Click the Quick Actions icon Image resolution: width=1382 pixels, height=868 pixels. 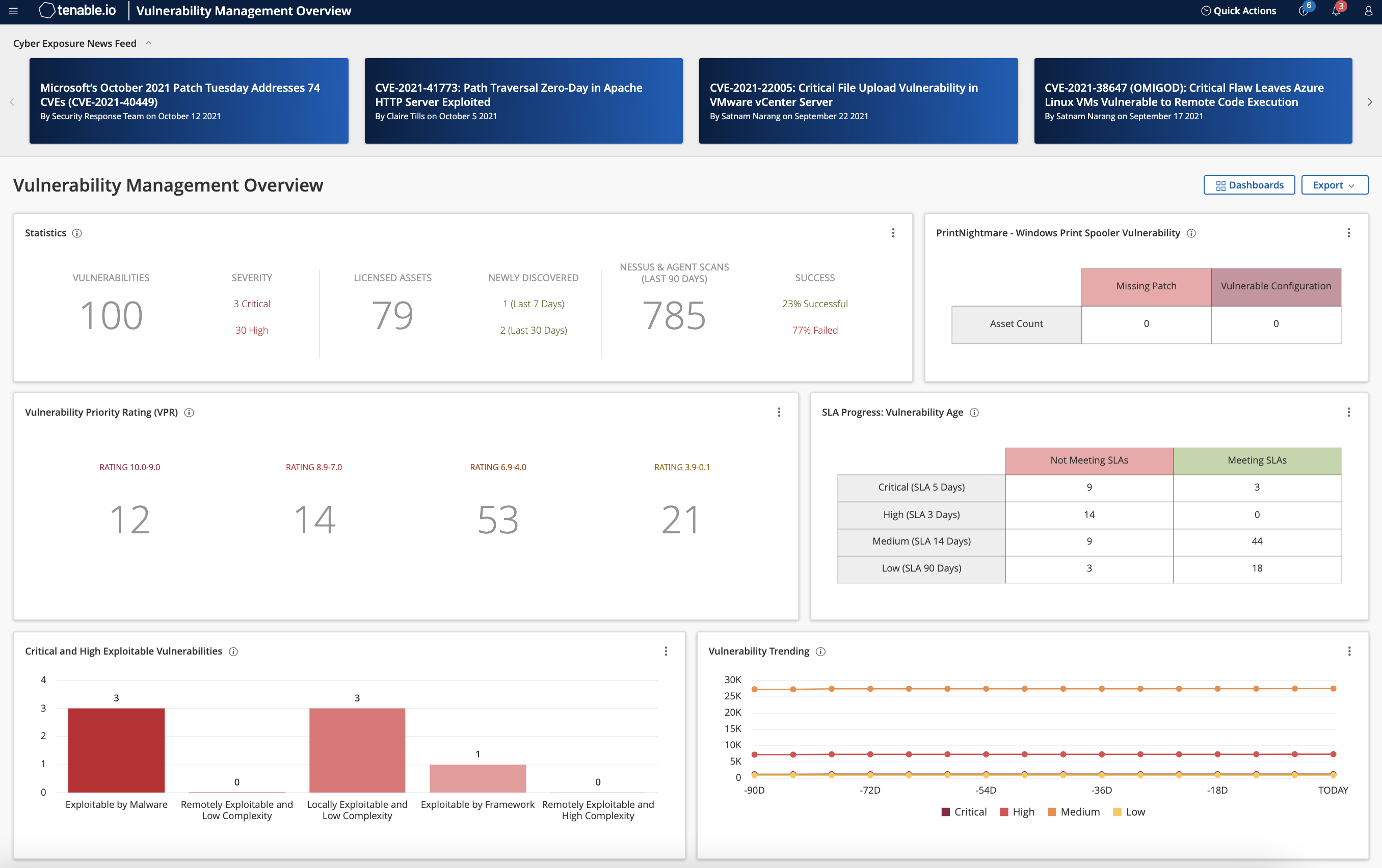[x=1205, y=12]
